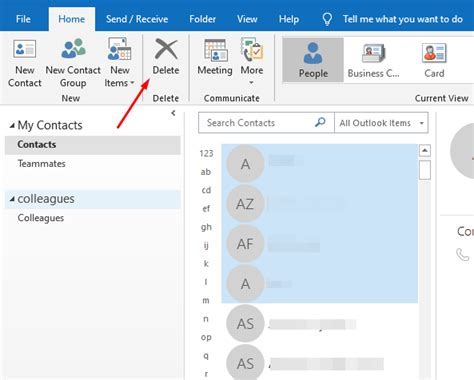Open the New Items menu
The image size is (474, 380).
point(119,63)
